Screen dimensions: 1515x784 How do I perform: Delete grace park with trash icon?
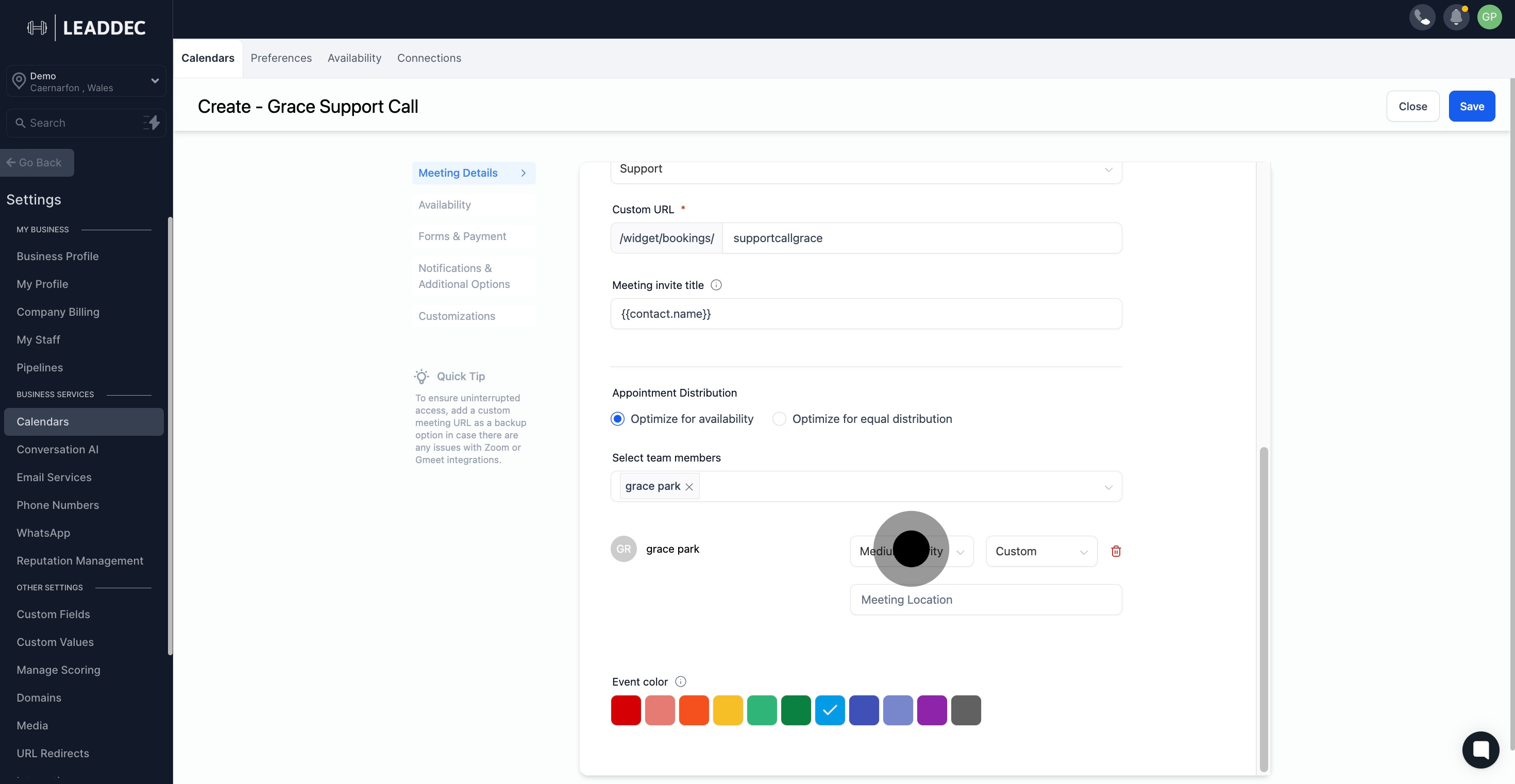(x=1116, y=551)
